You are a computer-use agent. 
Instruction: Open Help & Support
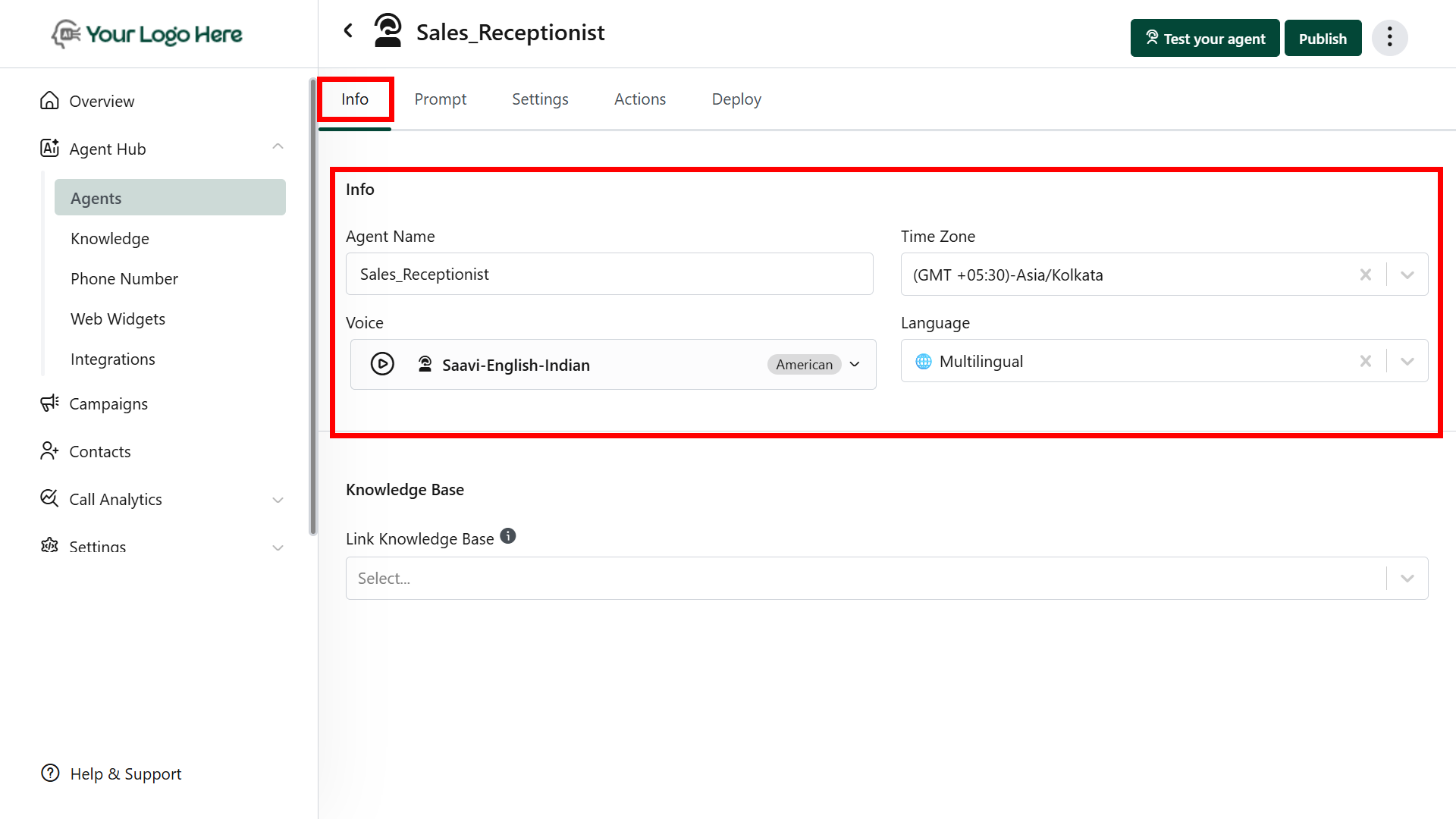coord(125,773)
